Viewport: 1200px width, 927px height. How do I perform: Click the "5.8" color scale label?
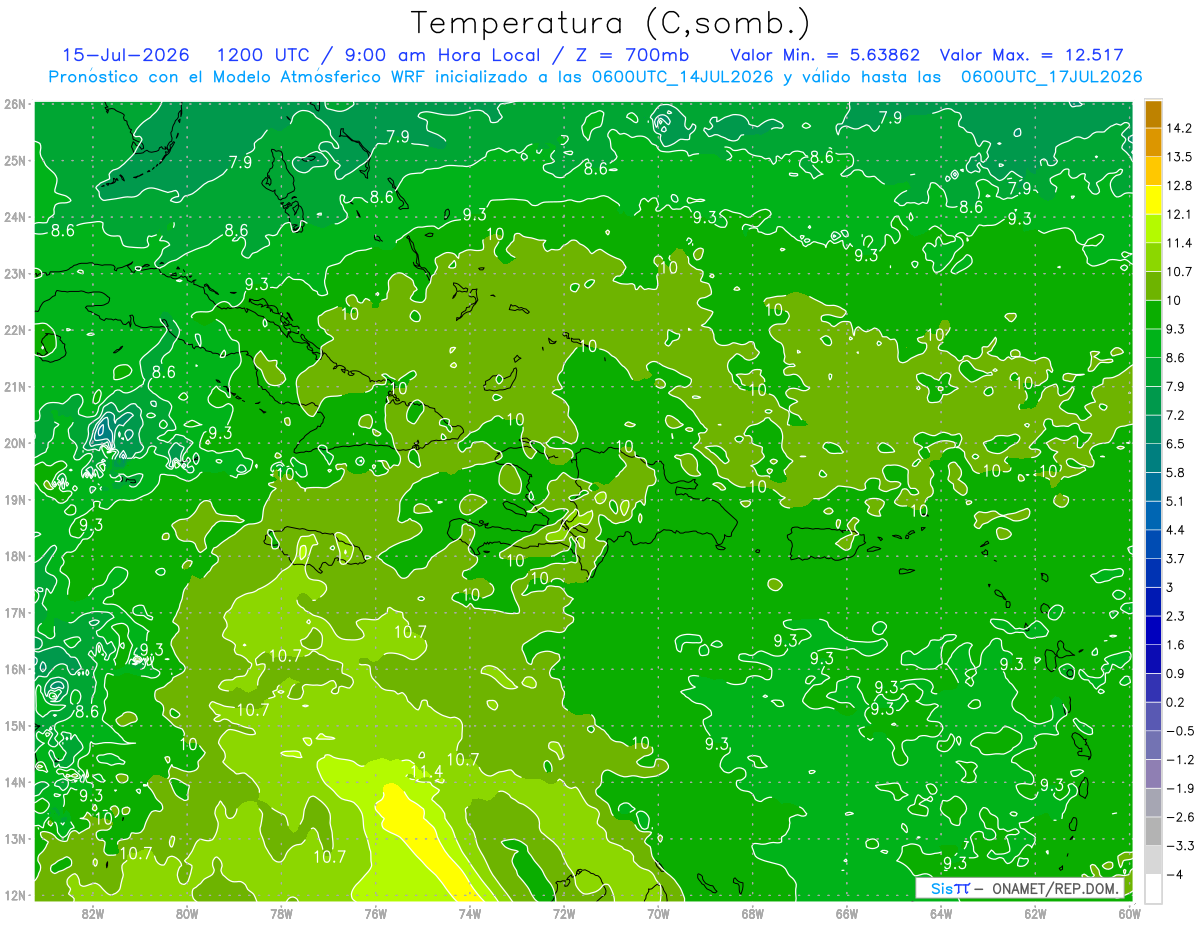[1177, 472]
